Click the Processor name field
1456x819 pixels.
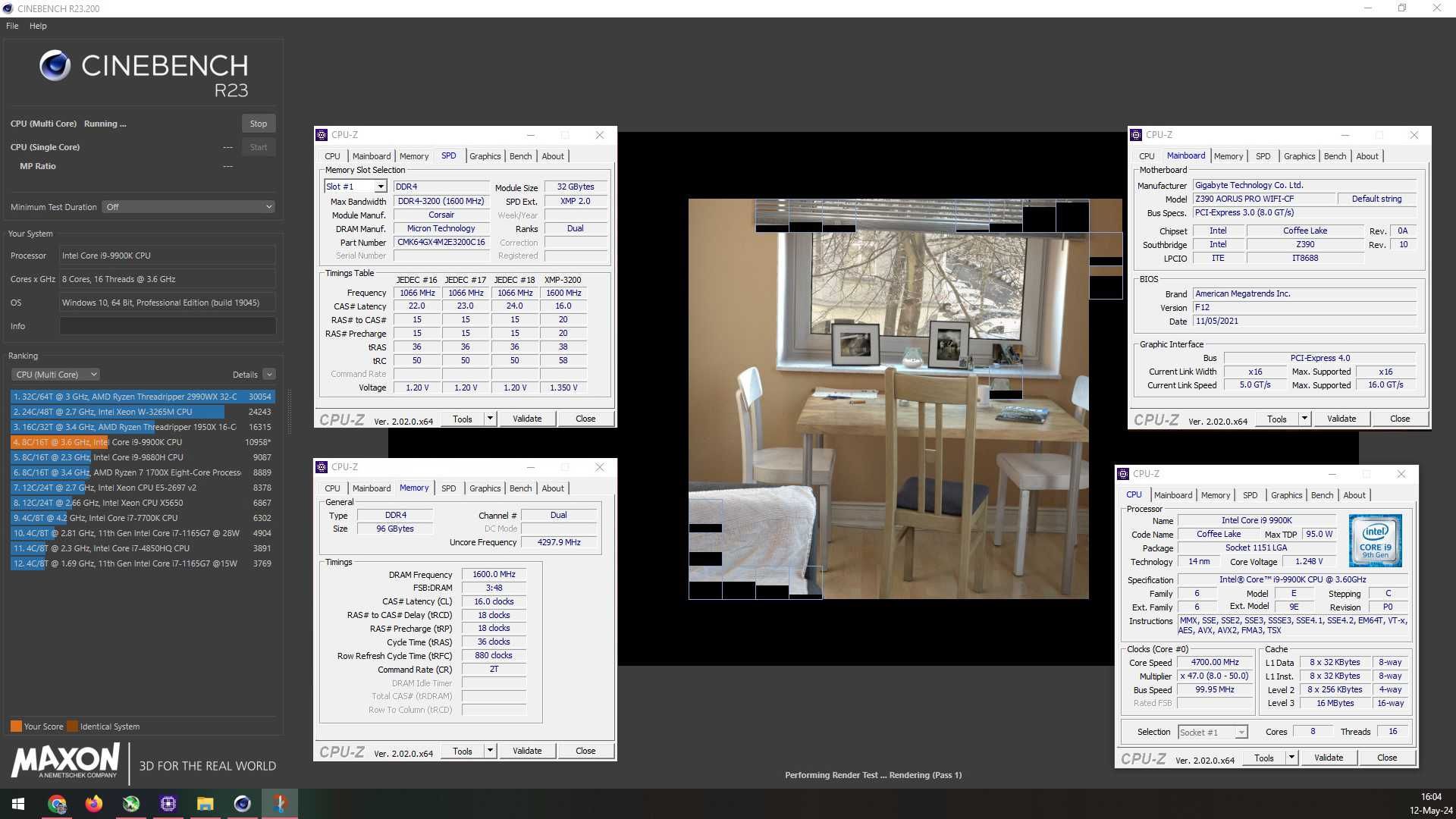click(168, 256)
